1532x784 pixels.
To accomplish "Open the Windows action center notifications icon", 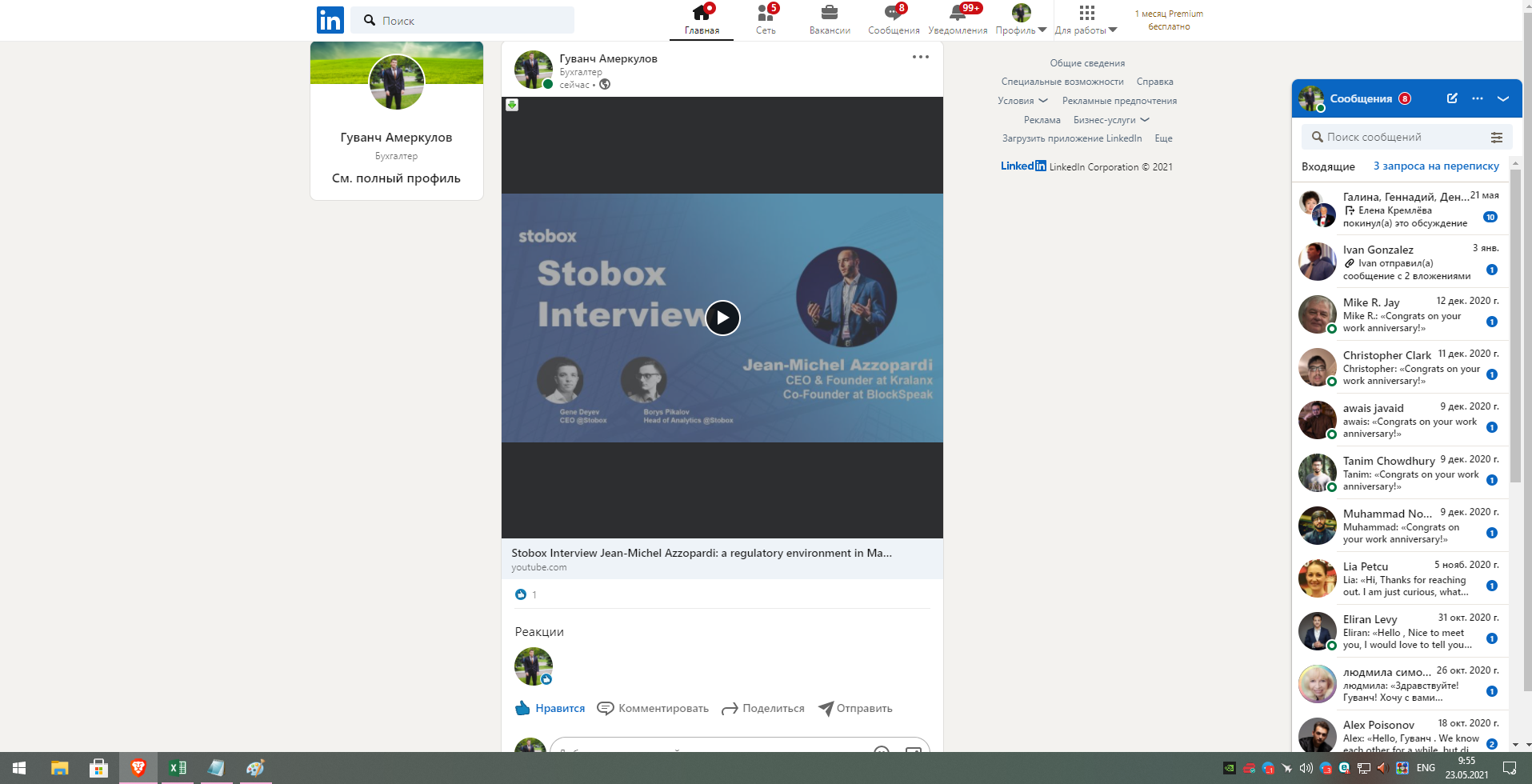I will (x=1510, y=768).
